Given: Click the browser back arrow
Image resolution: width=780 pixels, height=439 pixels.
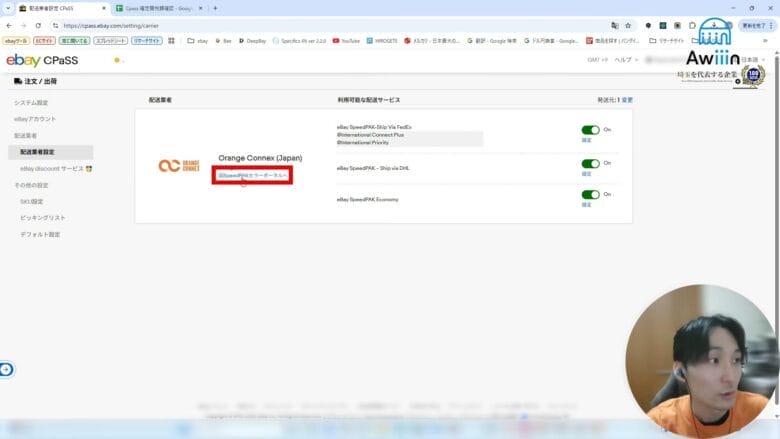Looking at the screenshot, I should click(x=9, y=25).
